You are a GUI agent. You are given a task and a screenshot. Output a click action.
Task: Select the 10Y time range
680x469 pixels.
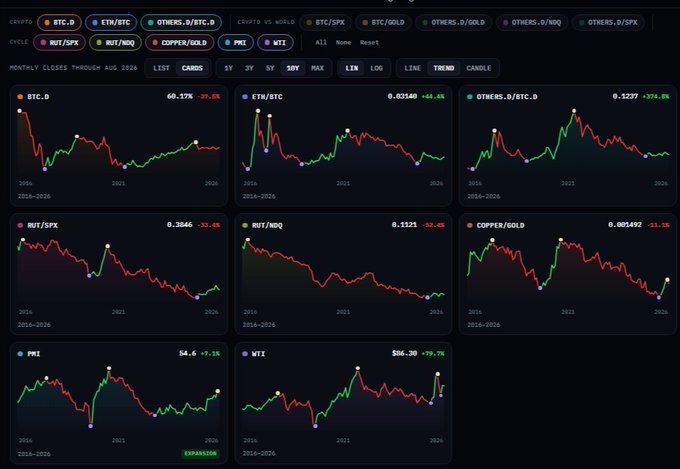[x=293, y=68]
